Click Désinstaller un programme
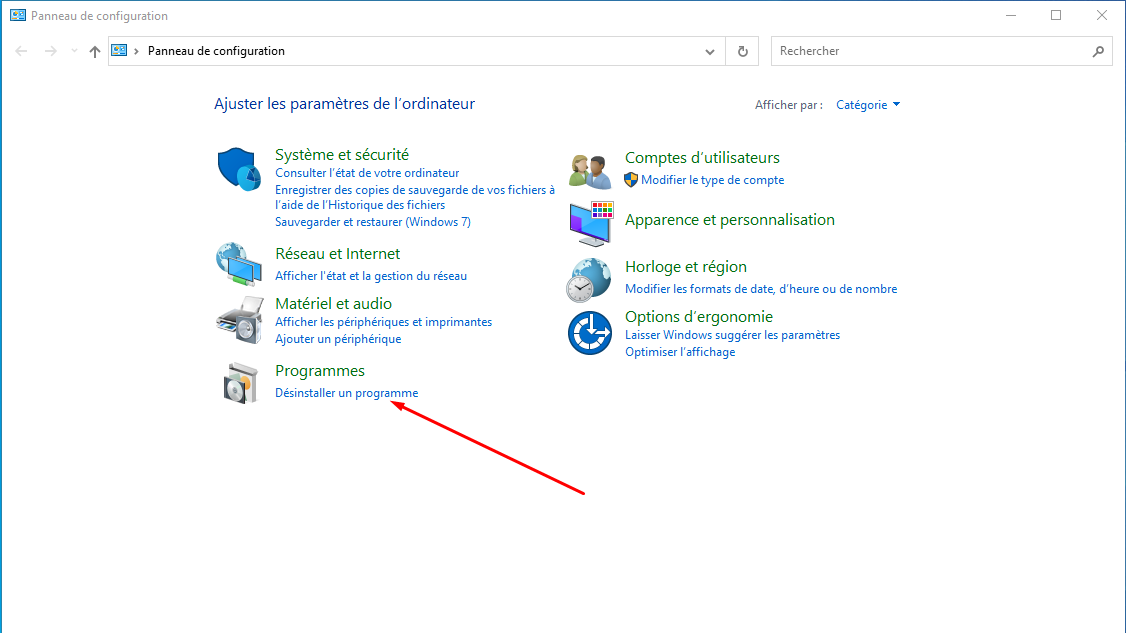The image size is (1126, 633). point(346,393)
